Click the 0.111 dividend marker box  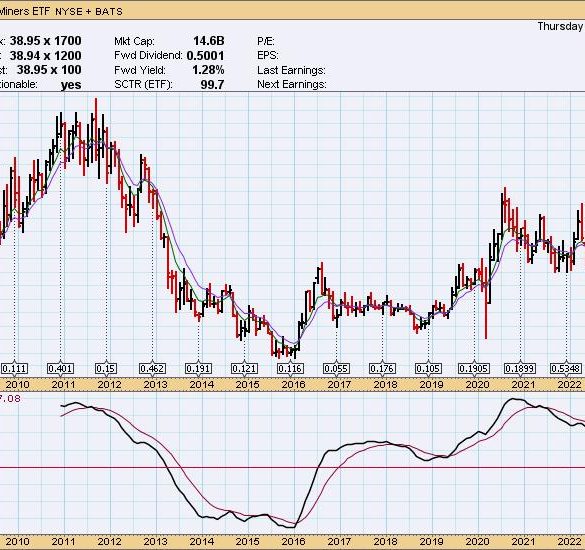point(15,369)
